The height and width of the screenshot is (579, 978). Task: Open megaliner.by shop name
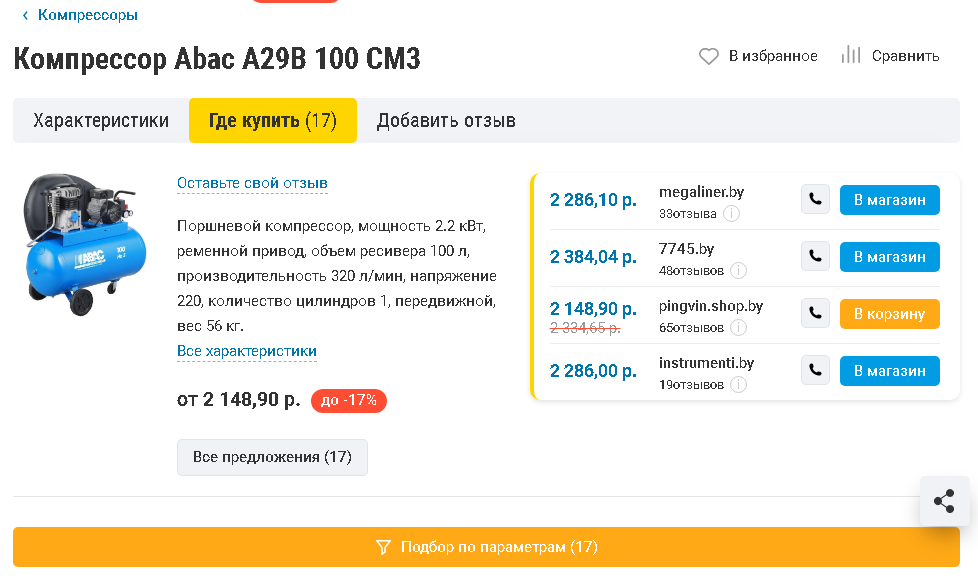tap(701, 192)
